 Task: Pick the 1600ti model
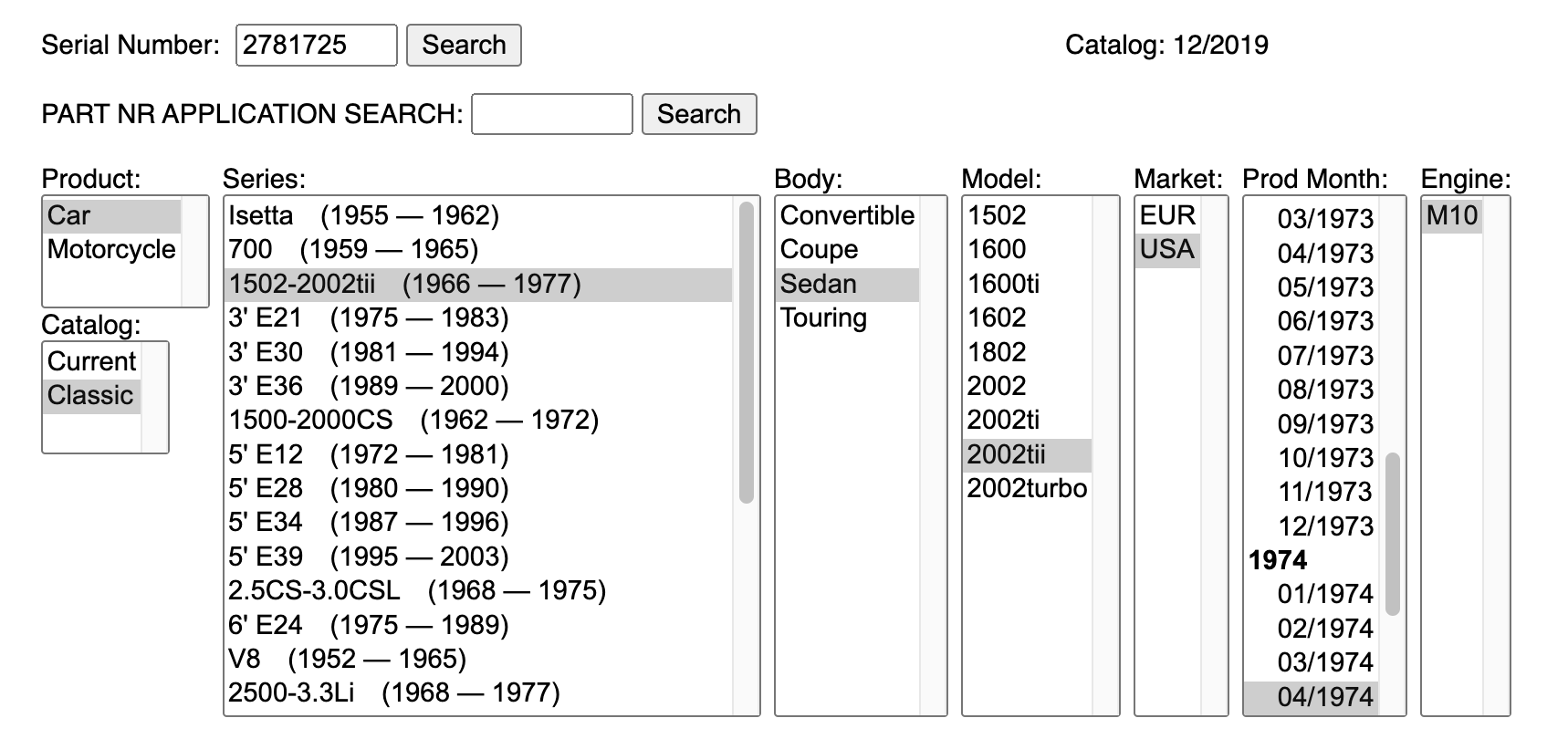[x=1003, y=284]
